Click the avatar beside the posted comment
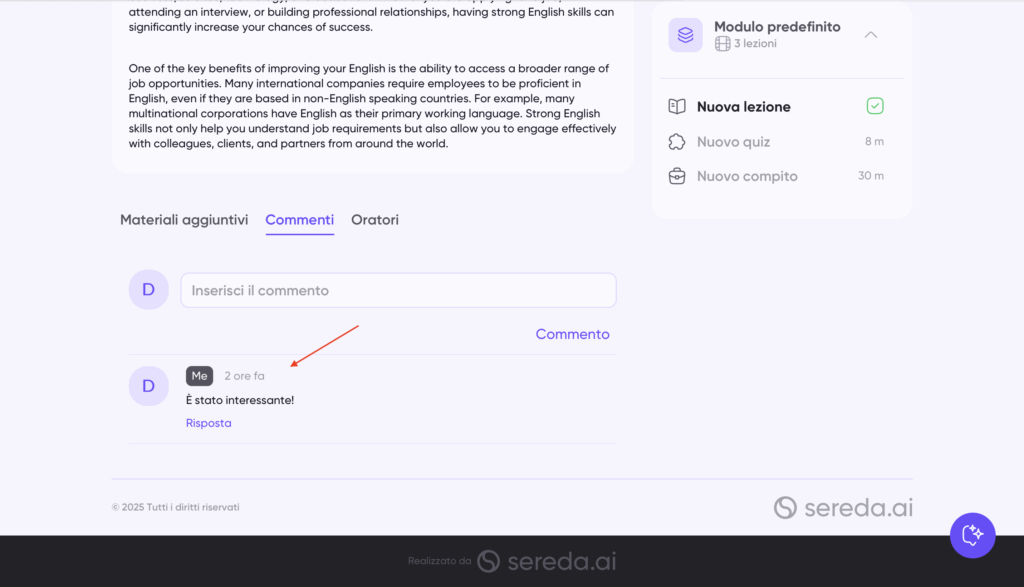1024x587 pixels. point(148,386)
